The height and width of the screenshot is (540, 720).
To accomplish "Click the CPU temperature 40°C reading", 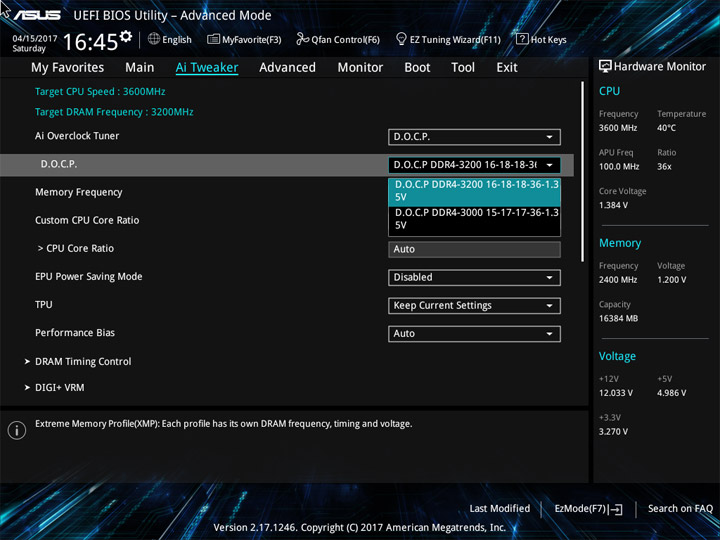I will click(x=666, y=128).
